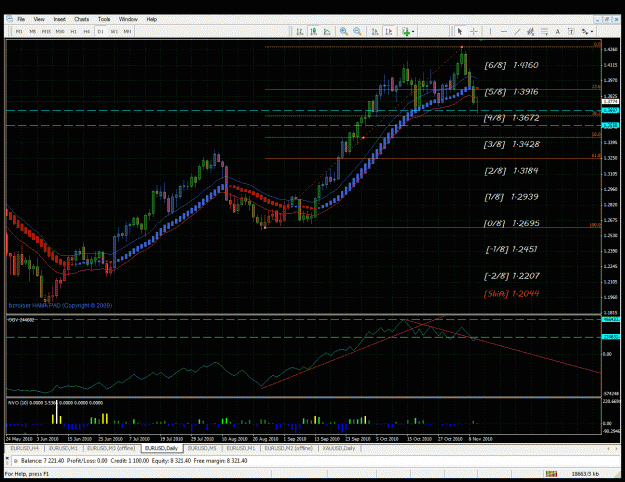Click the [-2/8] 1.2207 level label
The image size is (625, 482).
tap(511, 276)
